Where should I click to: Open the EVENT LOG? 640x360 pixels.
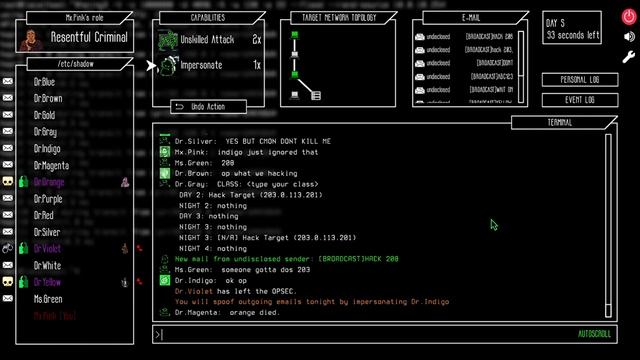click(x=580, y=100)
